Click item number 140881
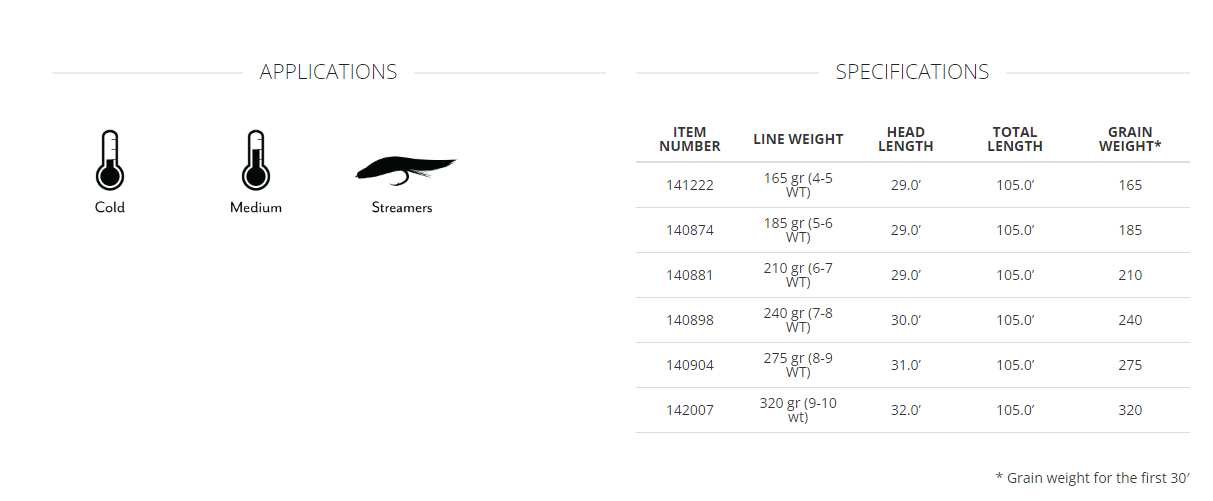Image resolution: width=1213 pixels, height=501 pixels. coord(690,275)
